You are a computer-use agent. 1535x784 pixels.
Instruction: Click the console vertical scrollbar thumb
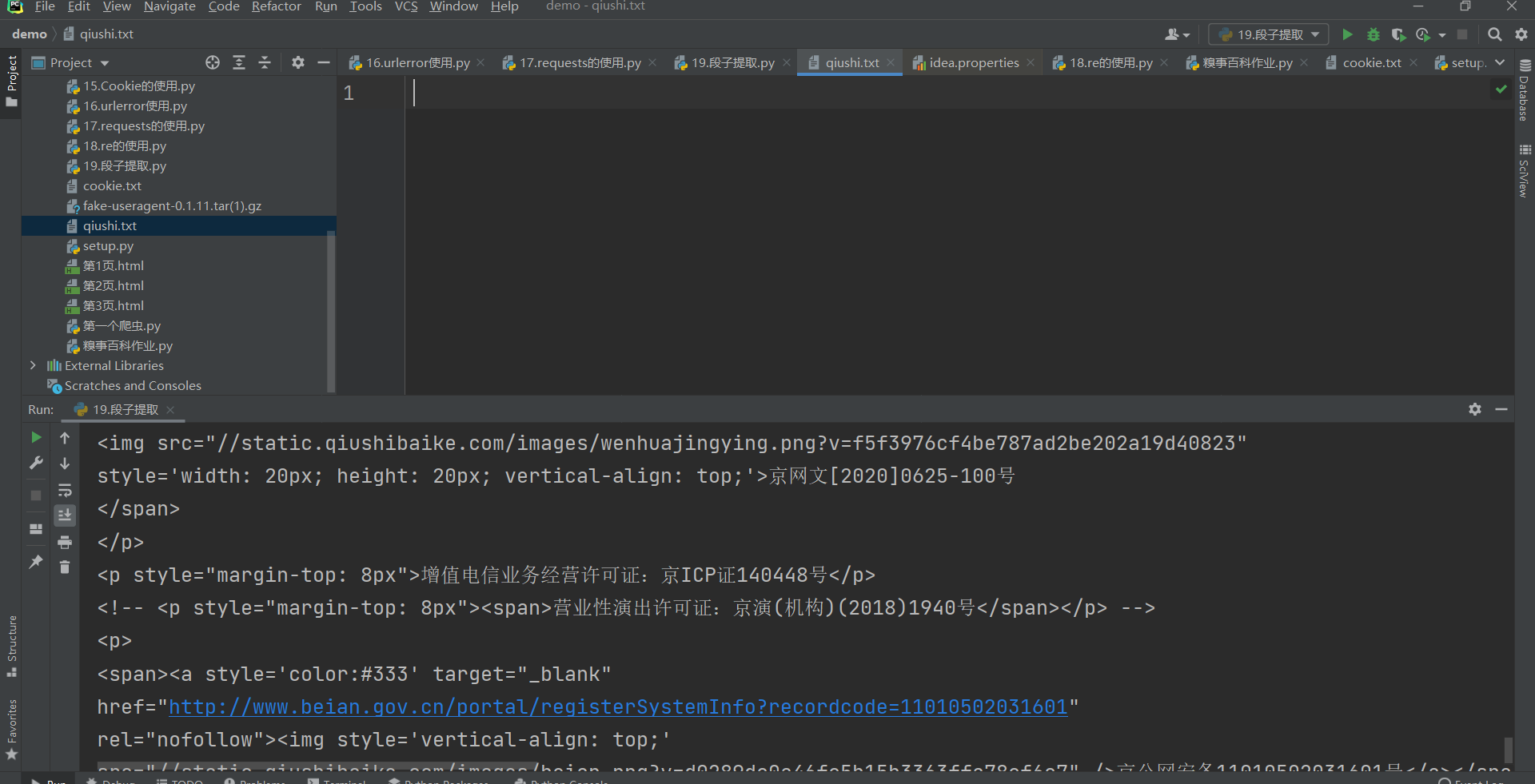coord(1508,750)
